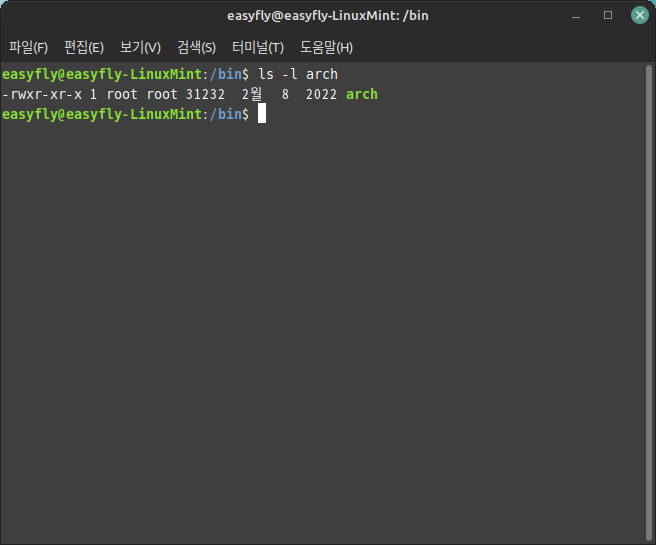The image size is (656, 545).
Task: Open the 터미널(T) menu
Action: [x=258, y=47]
